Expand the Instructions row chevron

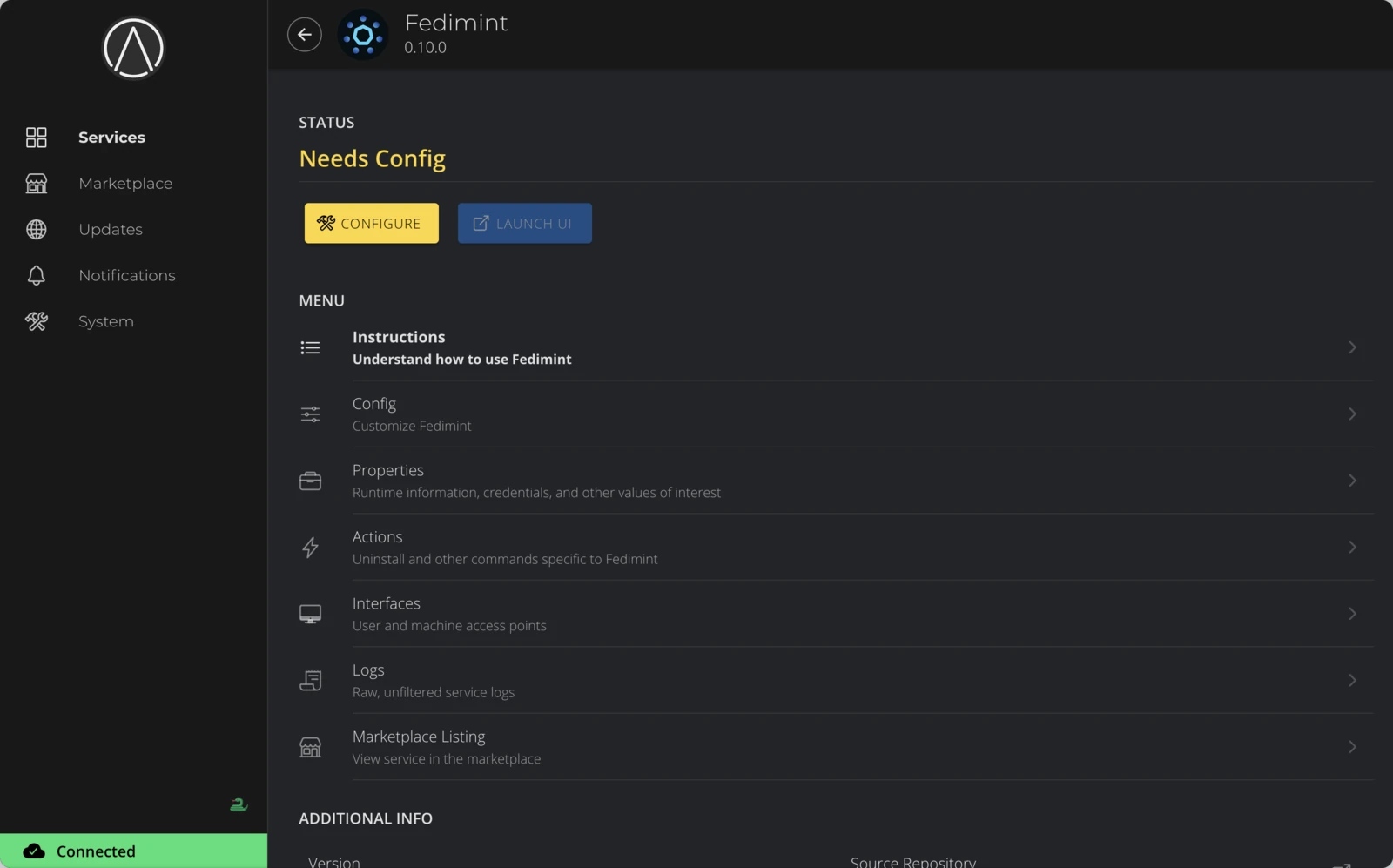point(1351,347)
